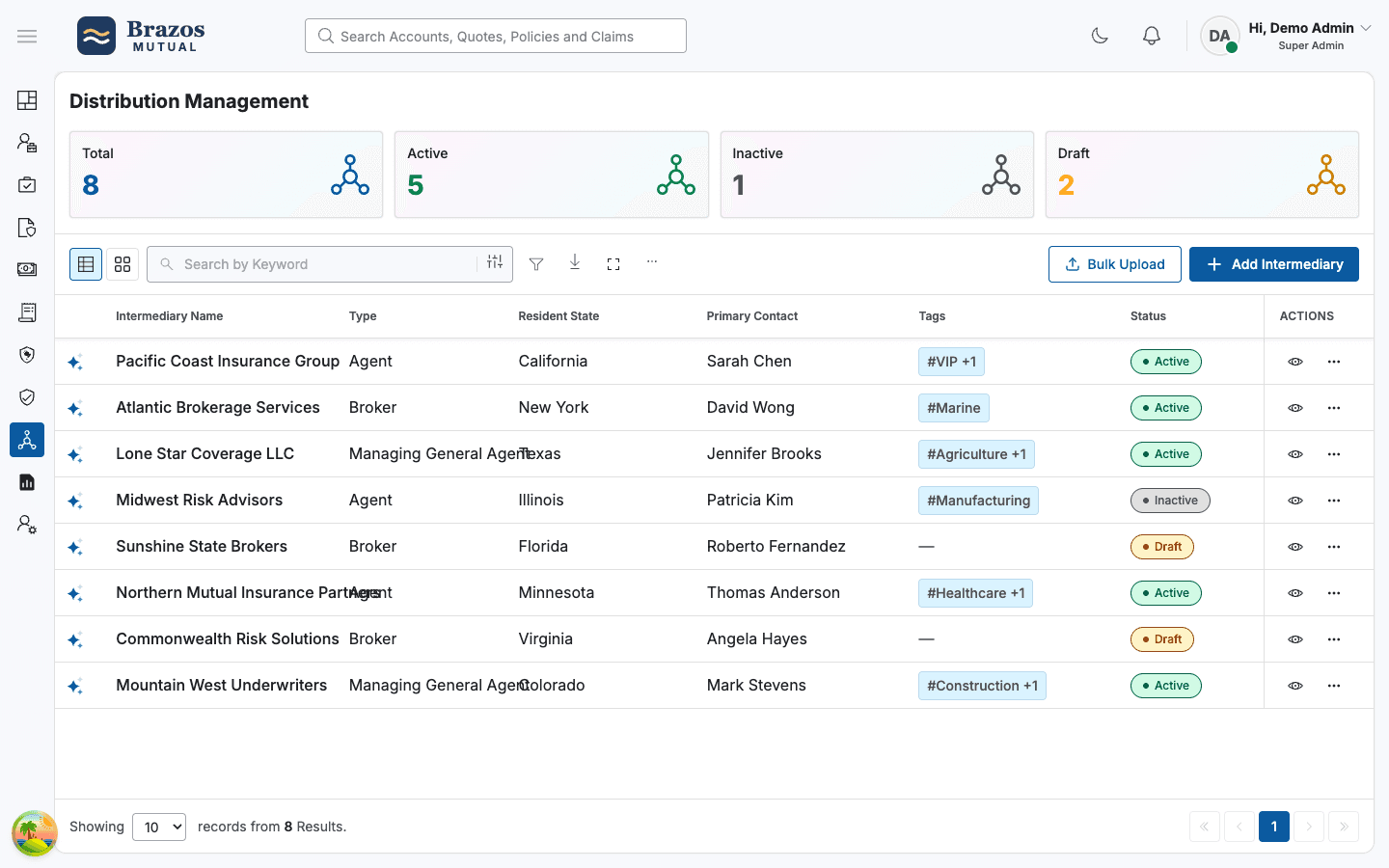Select the Active summary card
The image size is (1389, 868).
click(552, 175)
